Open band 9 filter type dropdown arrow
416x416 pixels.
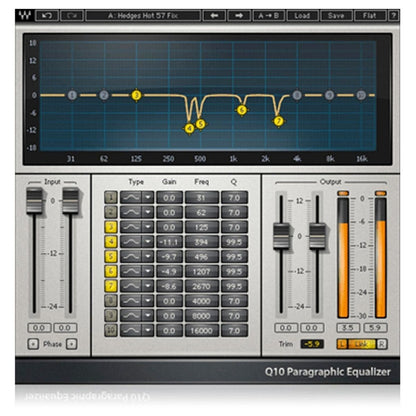coord(148,316)
